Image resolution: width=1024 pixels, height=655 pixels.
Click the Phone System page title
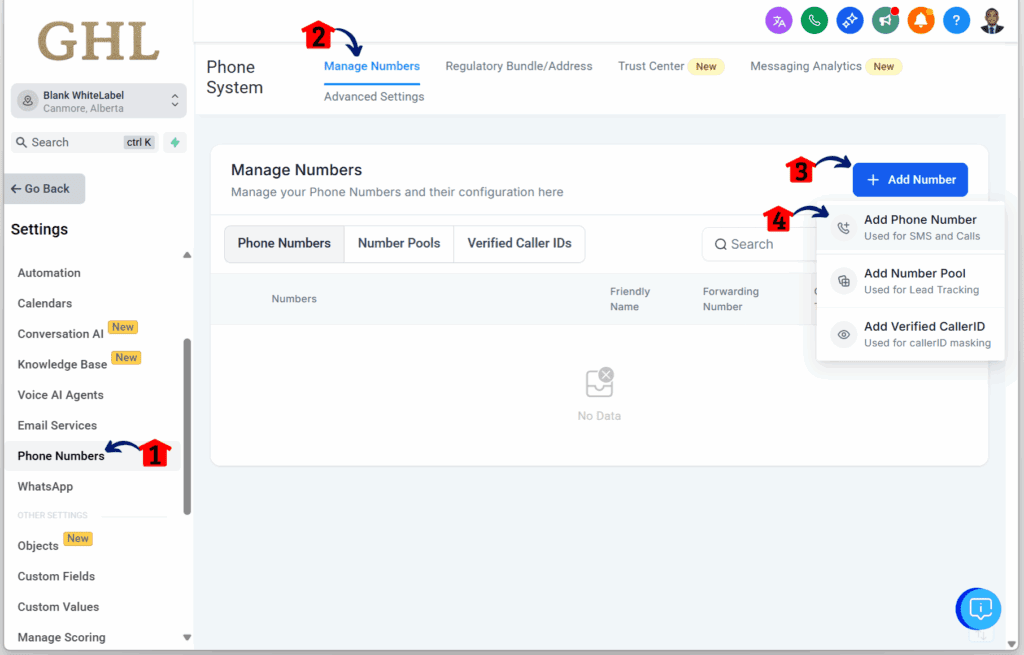click(234, 77)
